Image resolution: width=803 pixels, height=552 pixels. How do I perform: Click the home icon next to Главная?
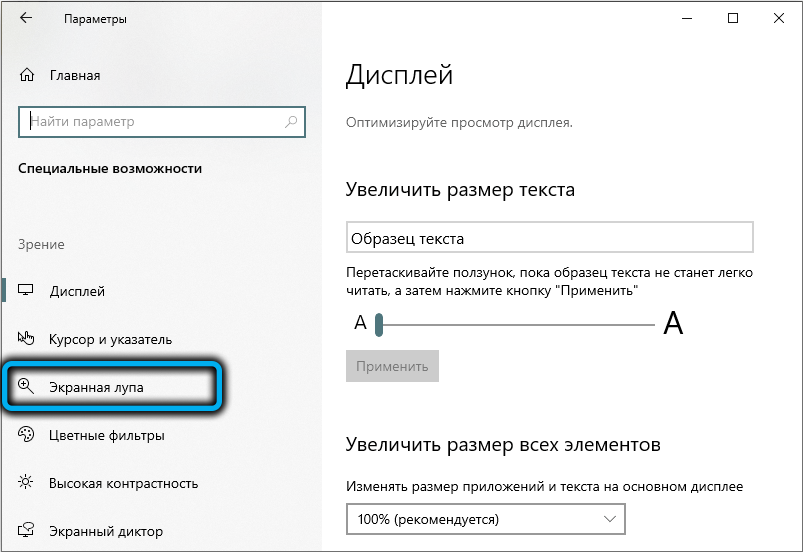27,75
